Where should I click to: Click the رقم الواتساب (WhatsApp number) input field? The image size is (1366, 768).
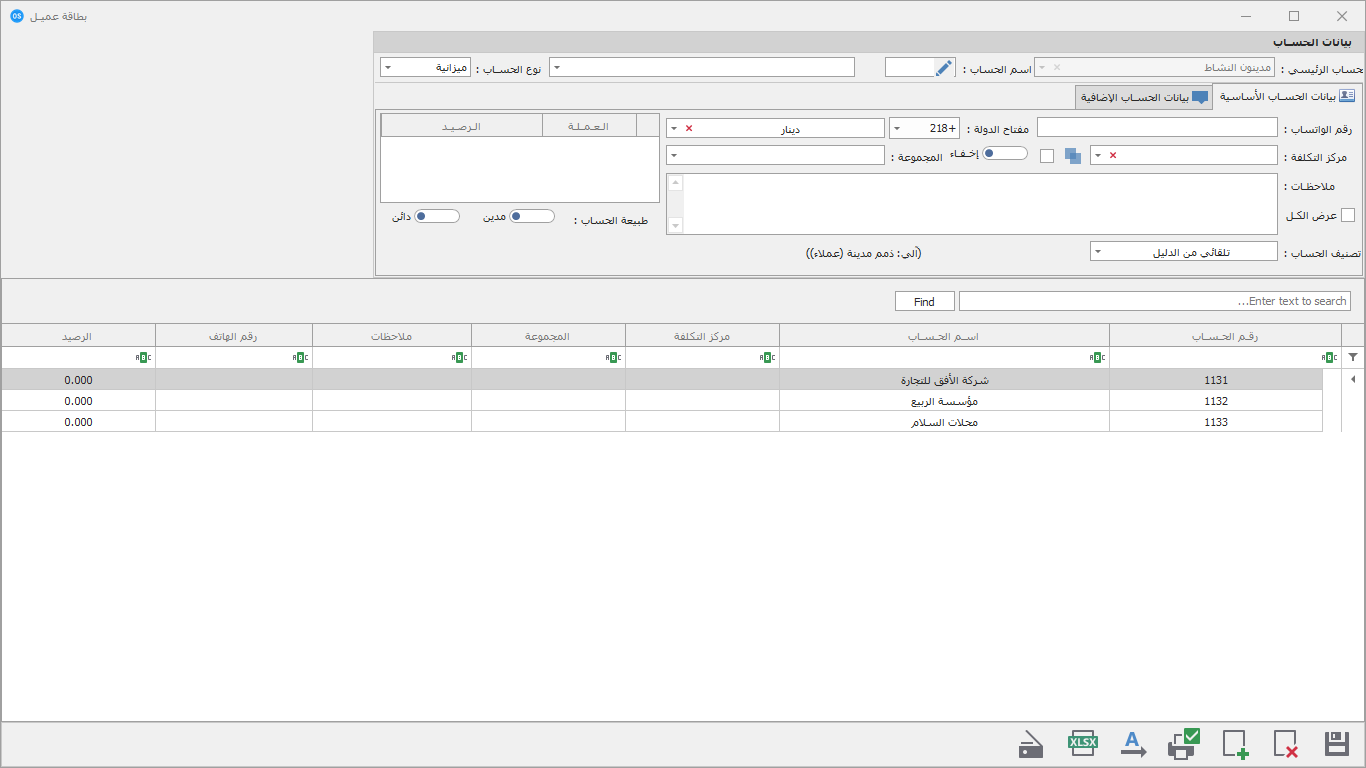point(1157,128)
